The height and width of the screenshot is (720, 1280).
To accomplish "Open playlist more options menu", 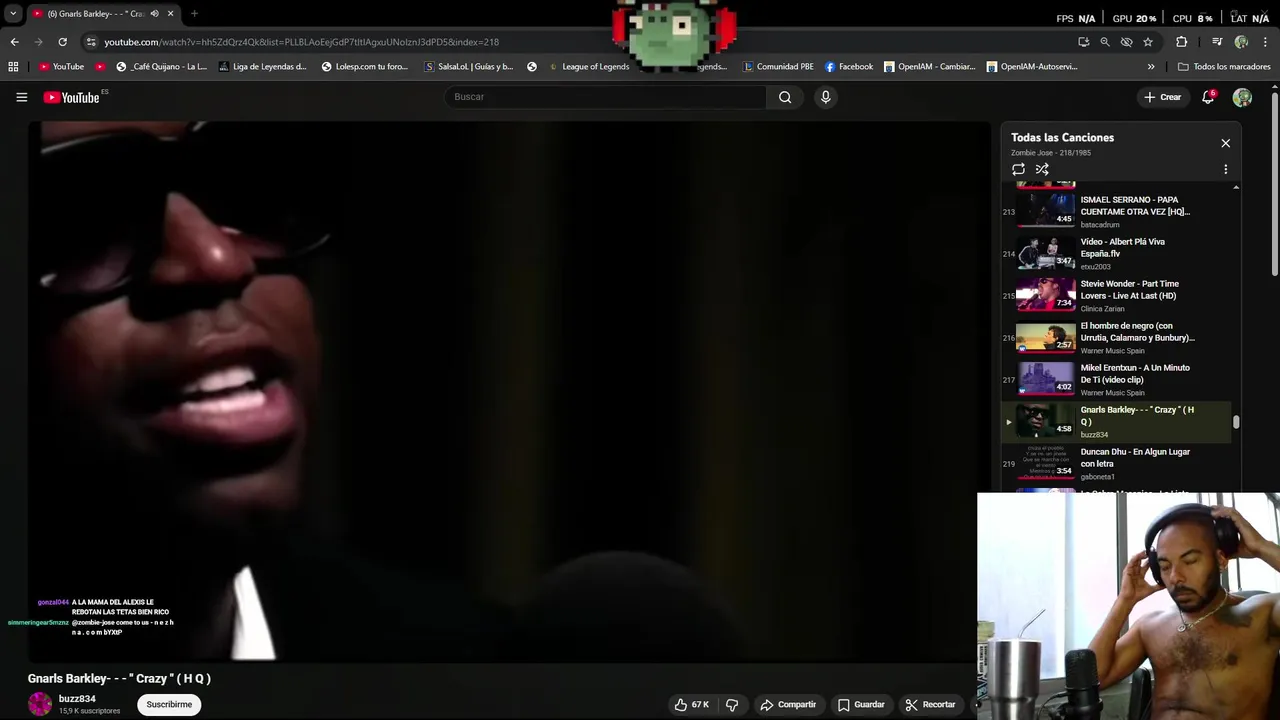I will (1225, 169).
